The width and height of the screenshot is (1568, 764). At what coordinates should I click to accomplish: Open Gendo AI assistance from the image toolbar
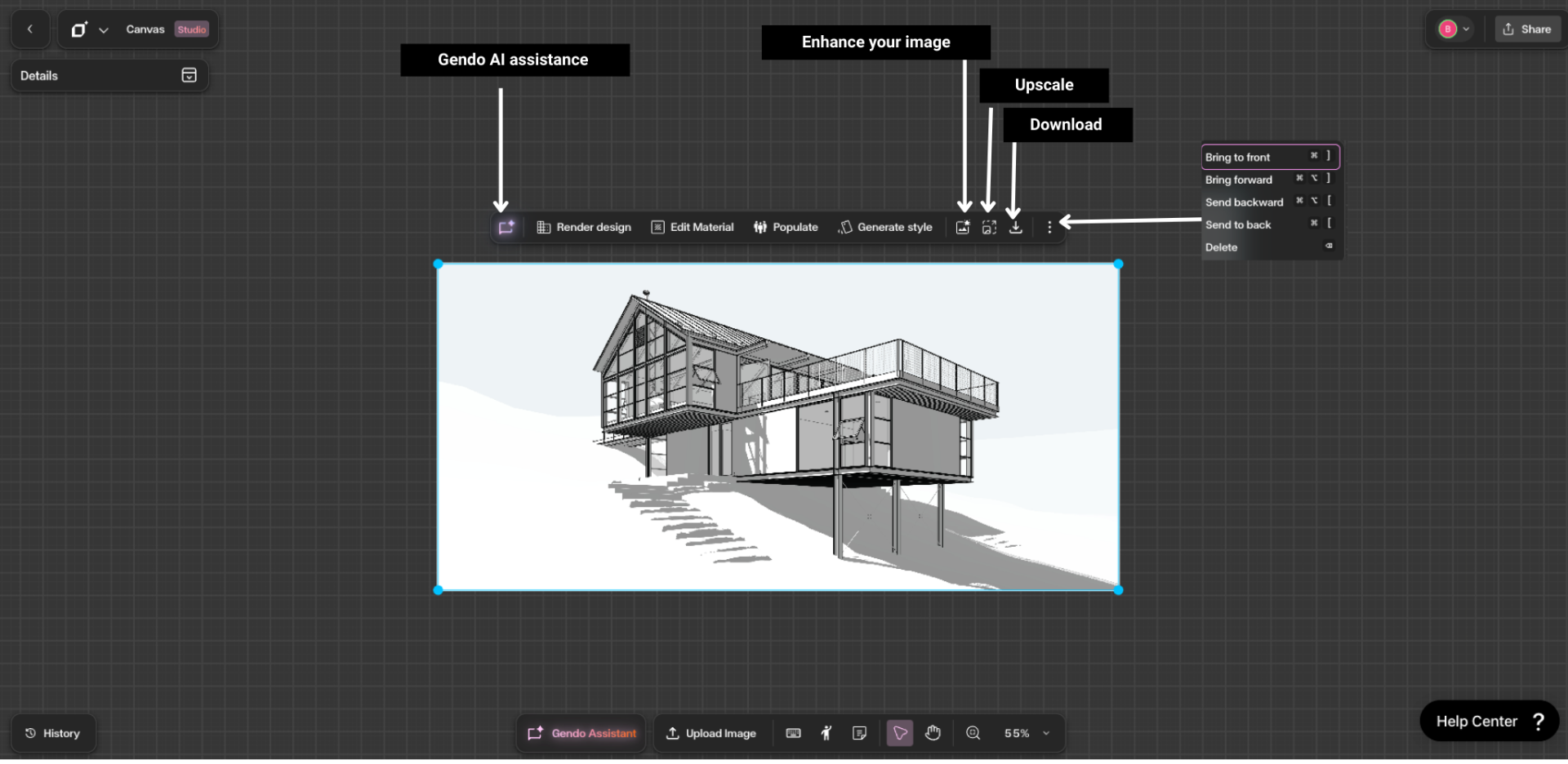point(506,227)
